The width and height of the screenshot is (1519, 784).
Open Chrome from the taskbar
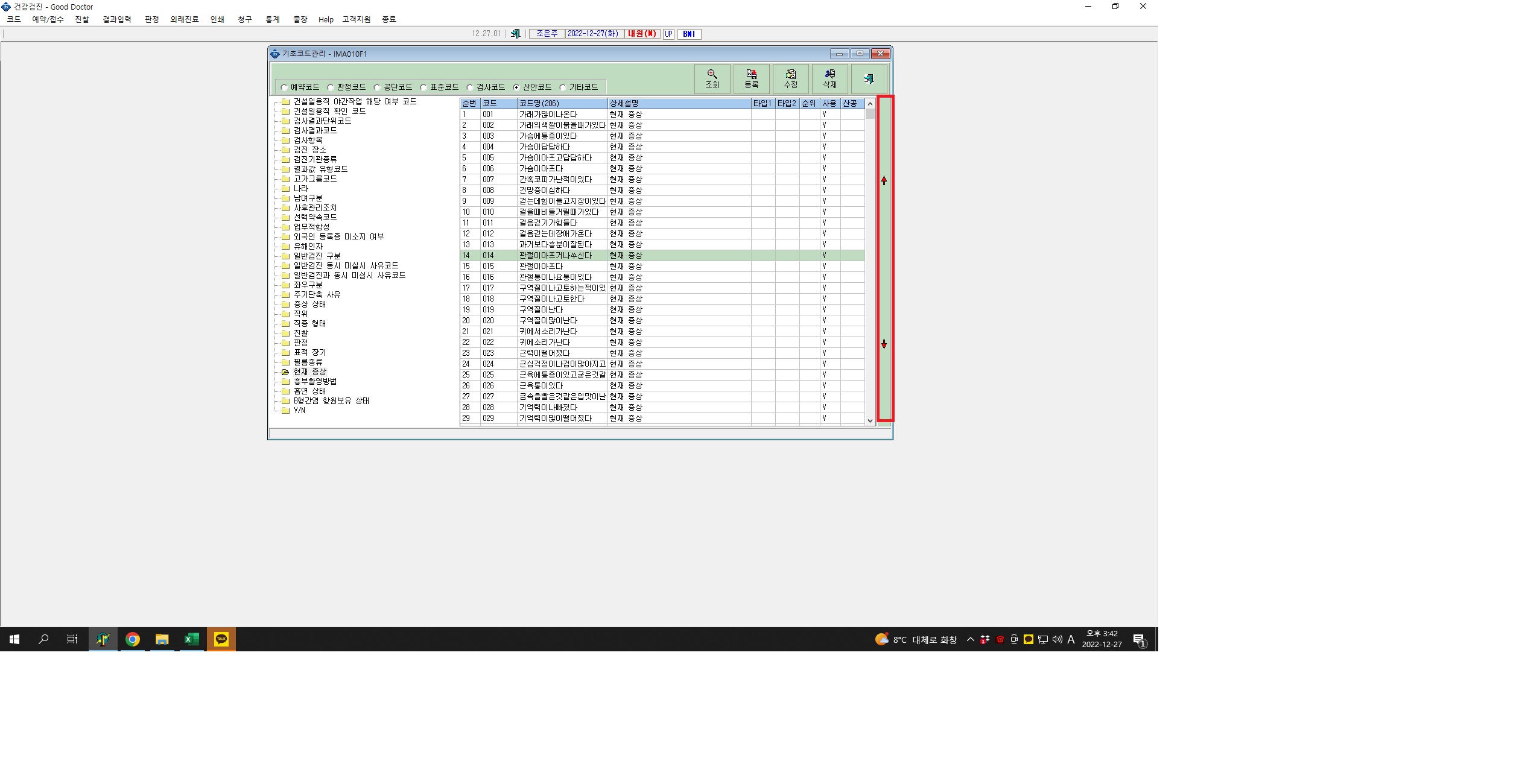(133, 639)
